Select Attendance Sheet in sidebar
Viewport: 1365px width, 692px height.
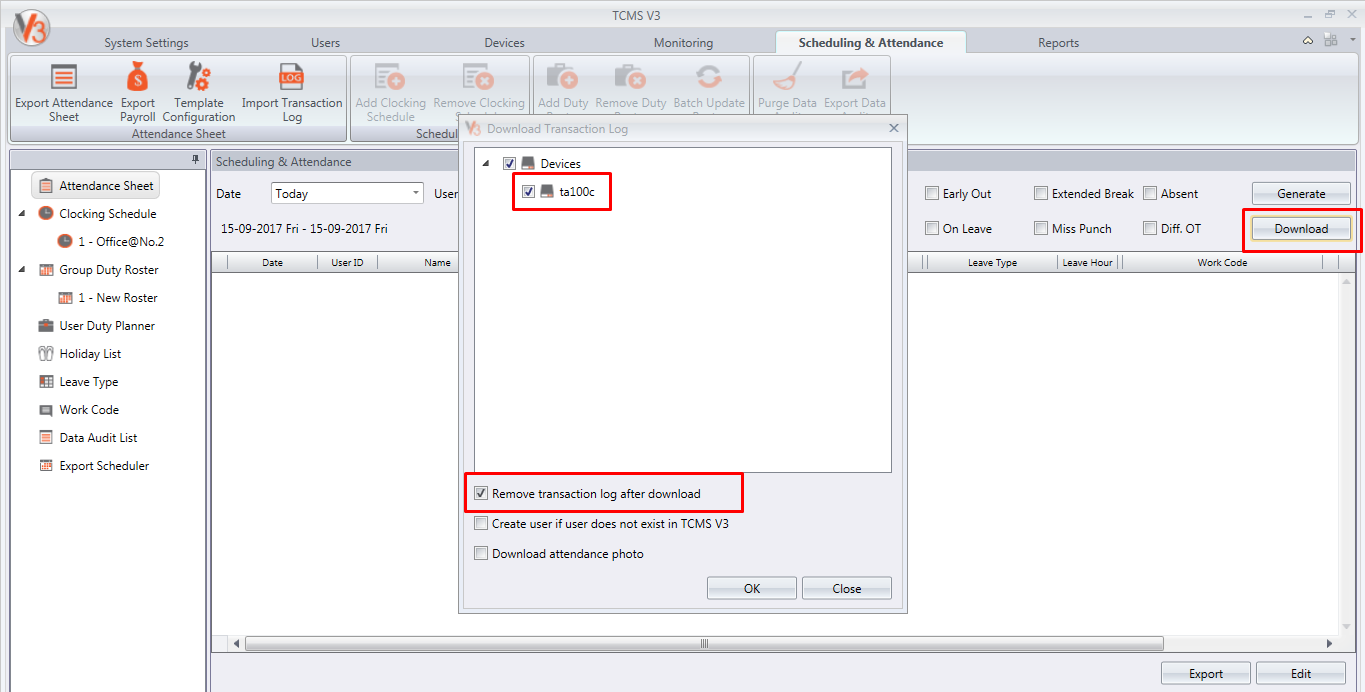point(97,186)
